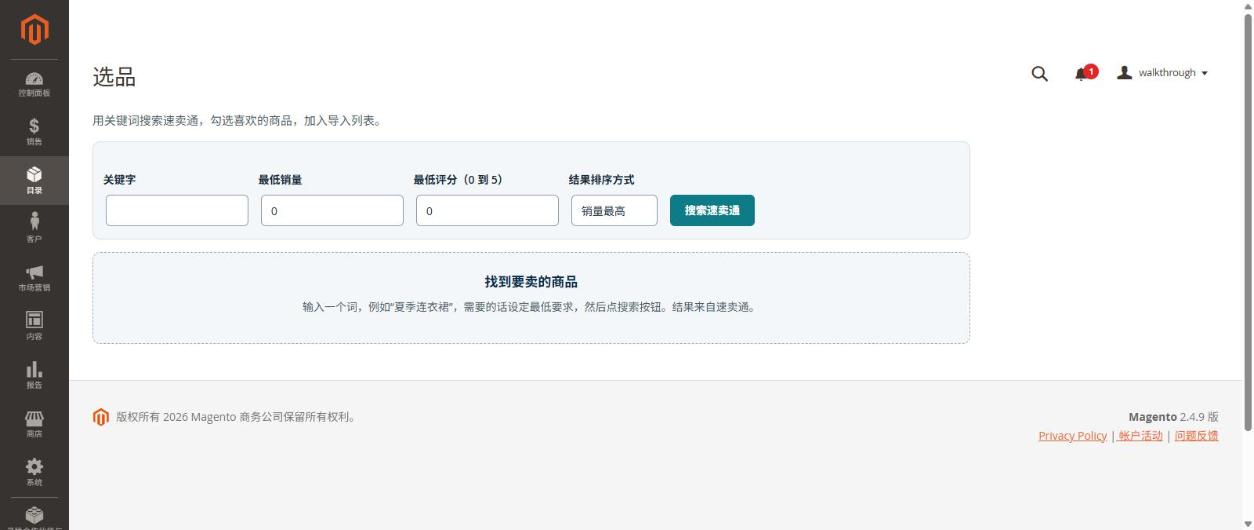Click the Magento logo in the sidebar
The image size is (1254, 530).
click(x=34, y=30)
